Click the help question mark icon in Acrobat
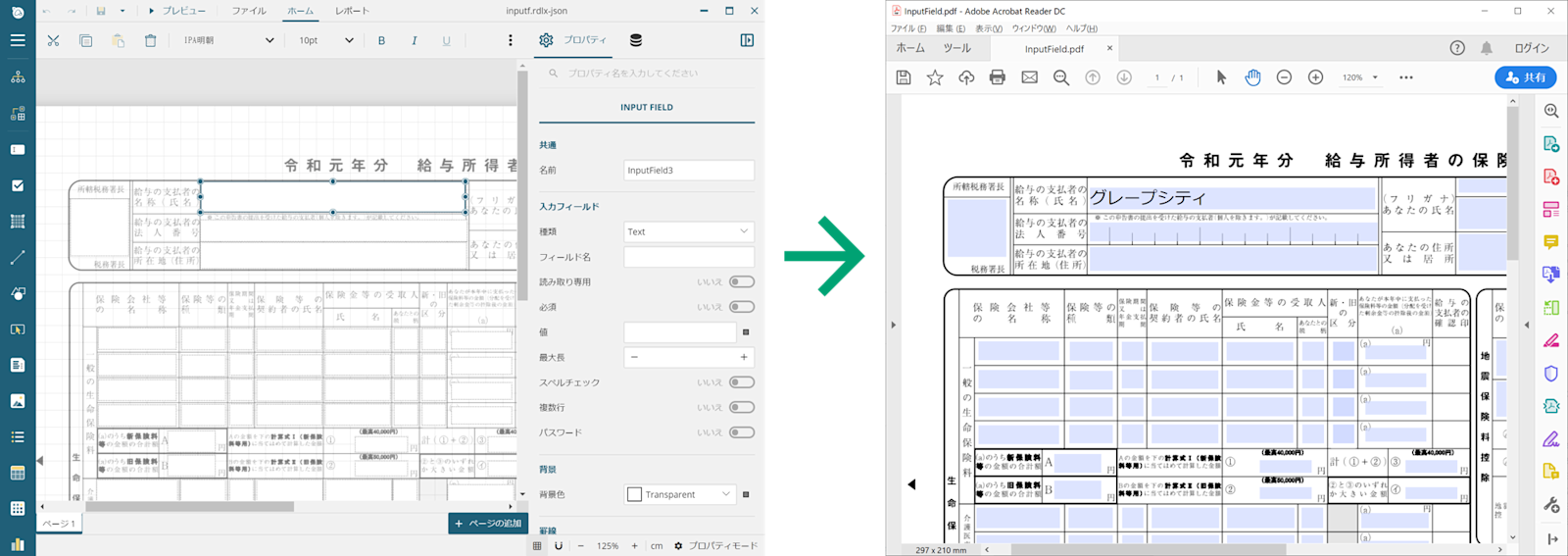The width and height of the screenshot is (1568, 556). pos(1457,48)
